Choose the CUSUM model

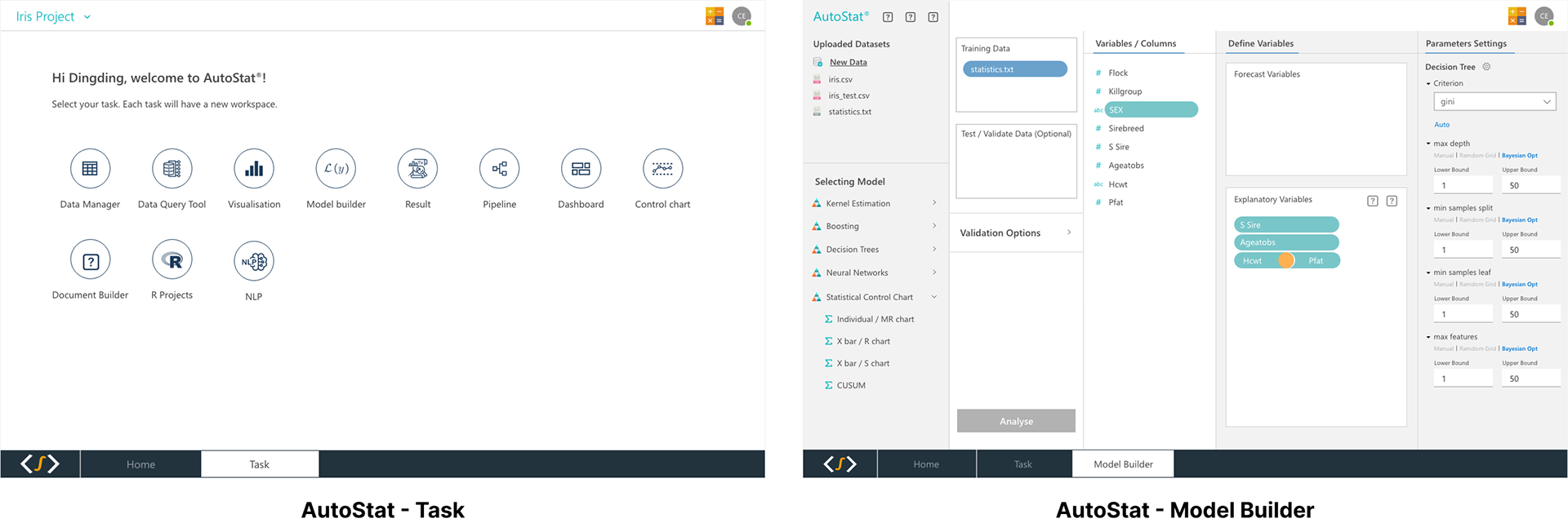(x=851, y=385)
